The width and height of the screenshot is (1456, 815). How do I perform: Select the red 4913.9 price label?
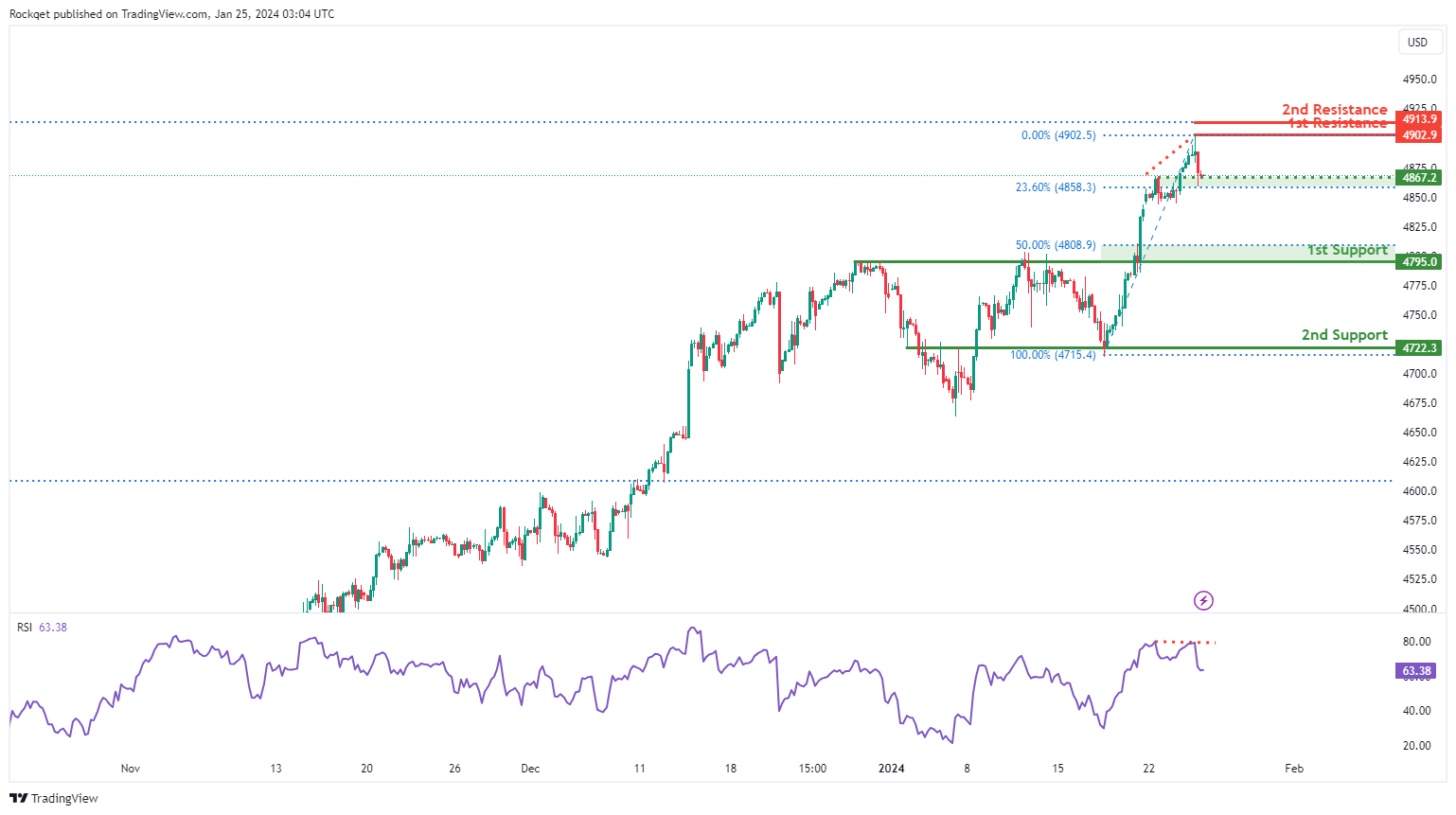(1420, 119)
